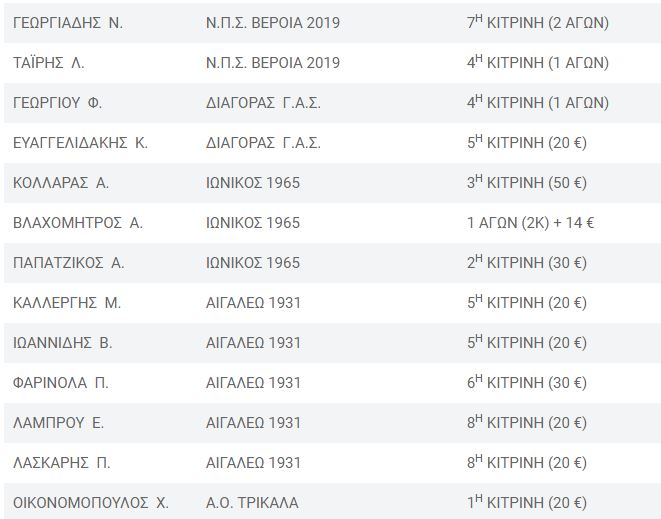Select the ΤΑΪΡΗΣ Λ. name cell
661x519 pixels.
tap(48, 63)
